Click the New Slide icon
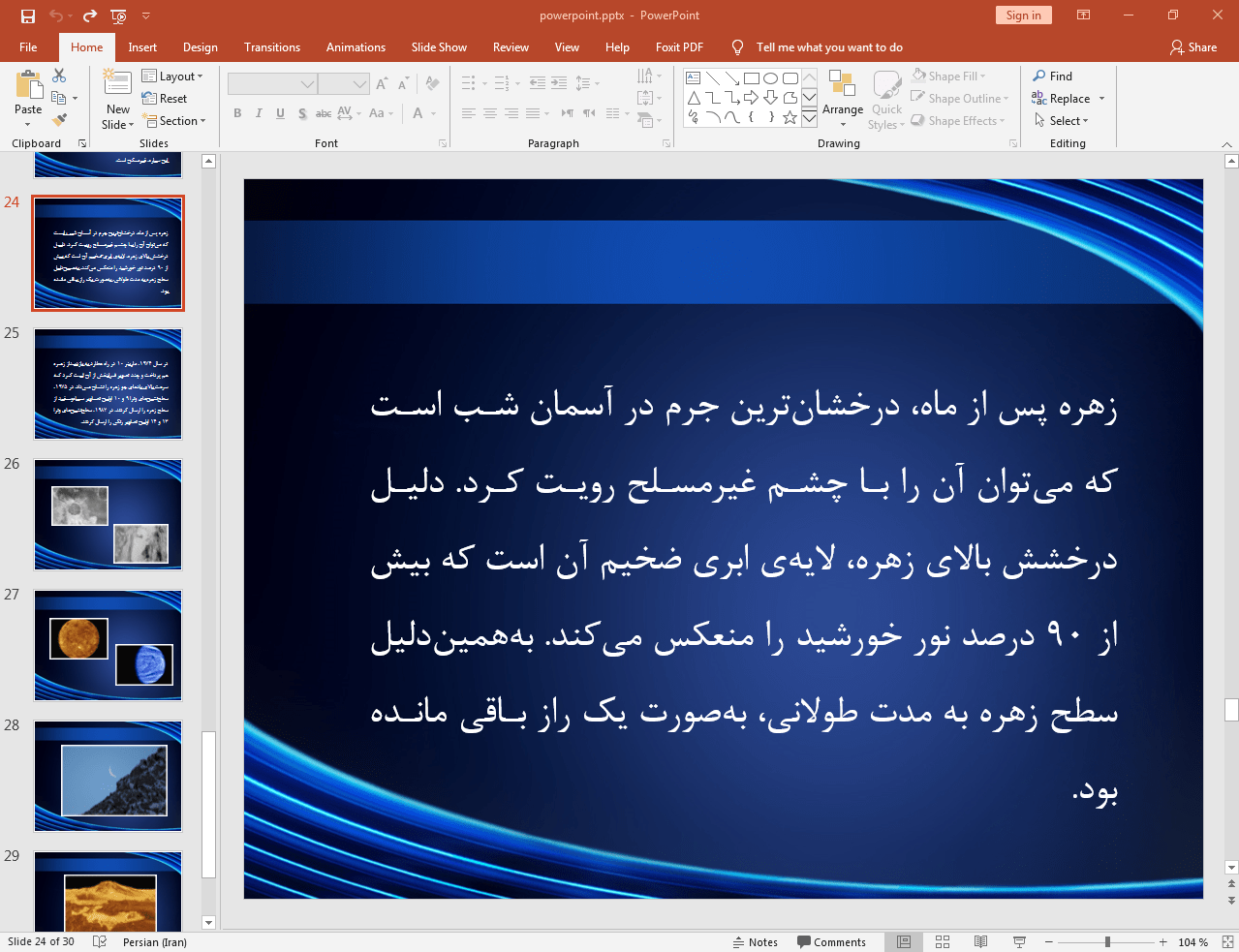The height and width of the screenshot is (952, 1239). [x=117, y=84]
